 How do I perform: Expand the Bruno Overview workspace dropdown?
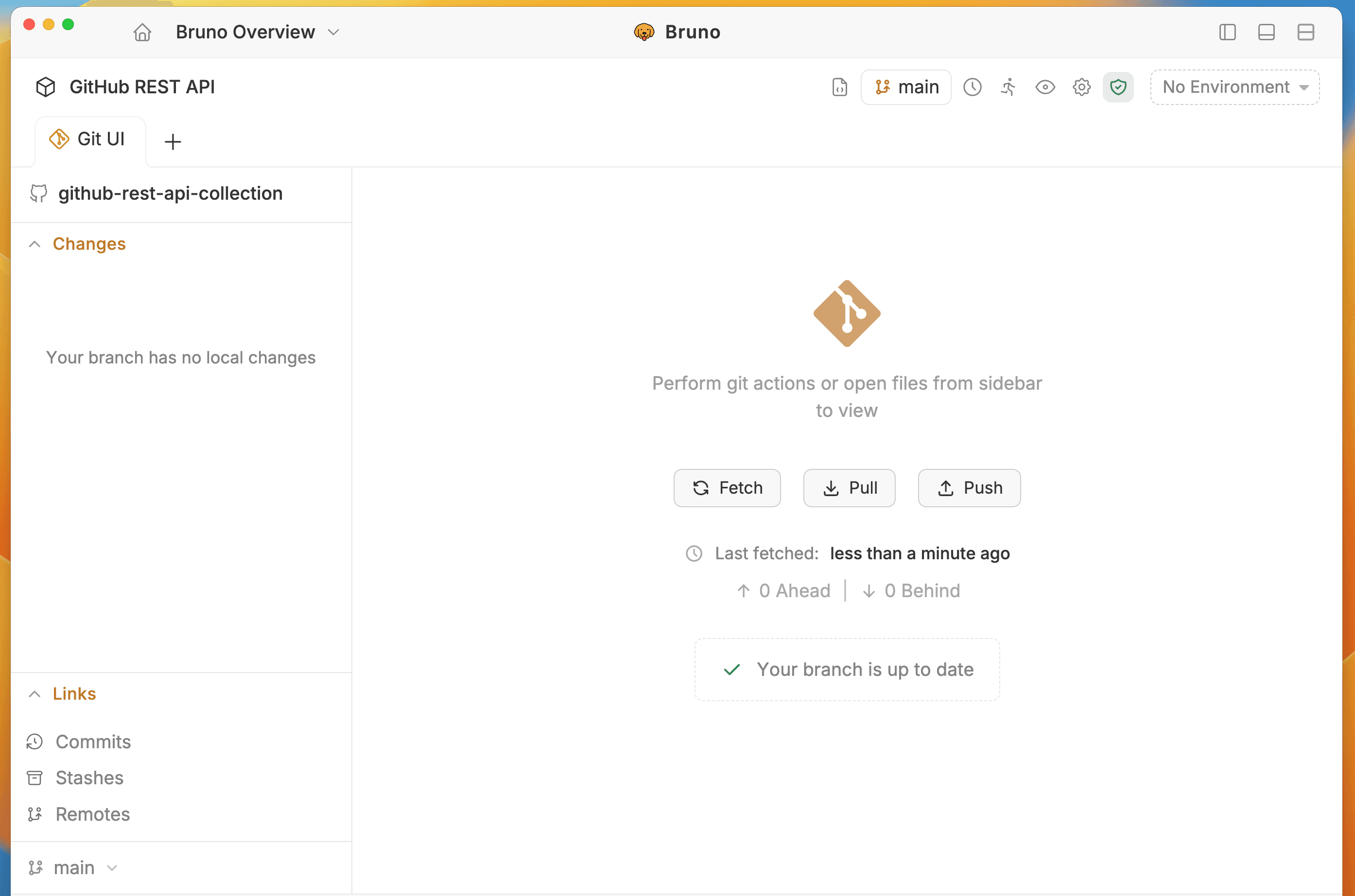tap(257, 32)
